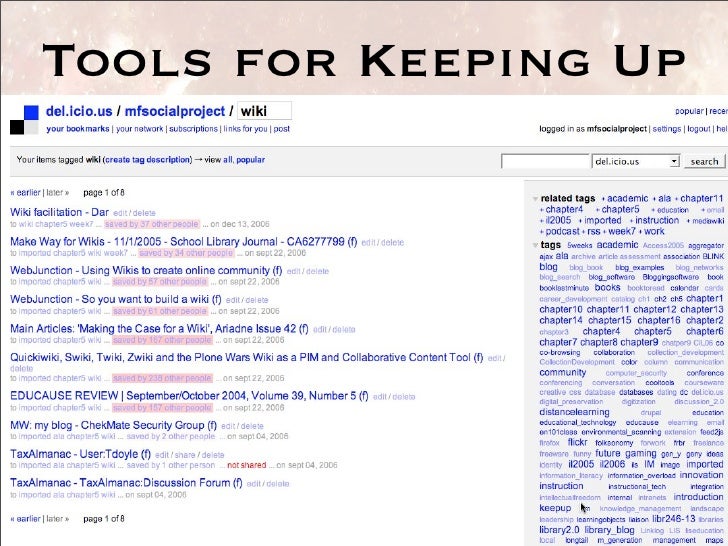Image resolution: width=728 pixels, height=546 pixels.
Task: Open So you want to build a wiki
Action: pyautogui.click(x=116, y=299)
